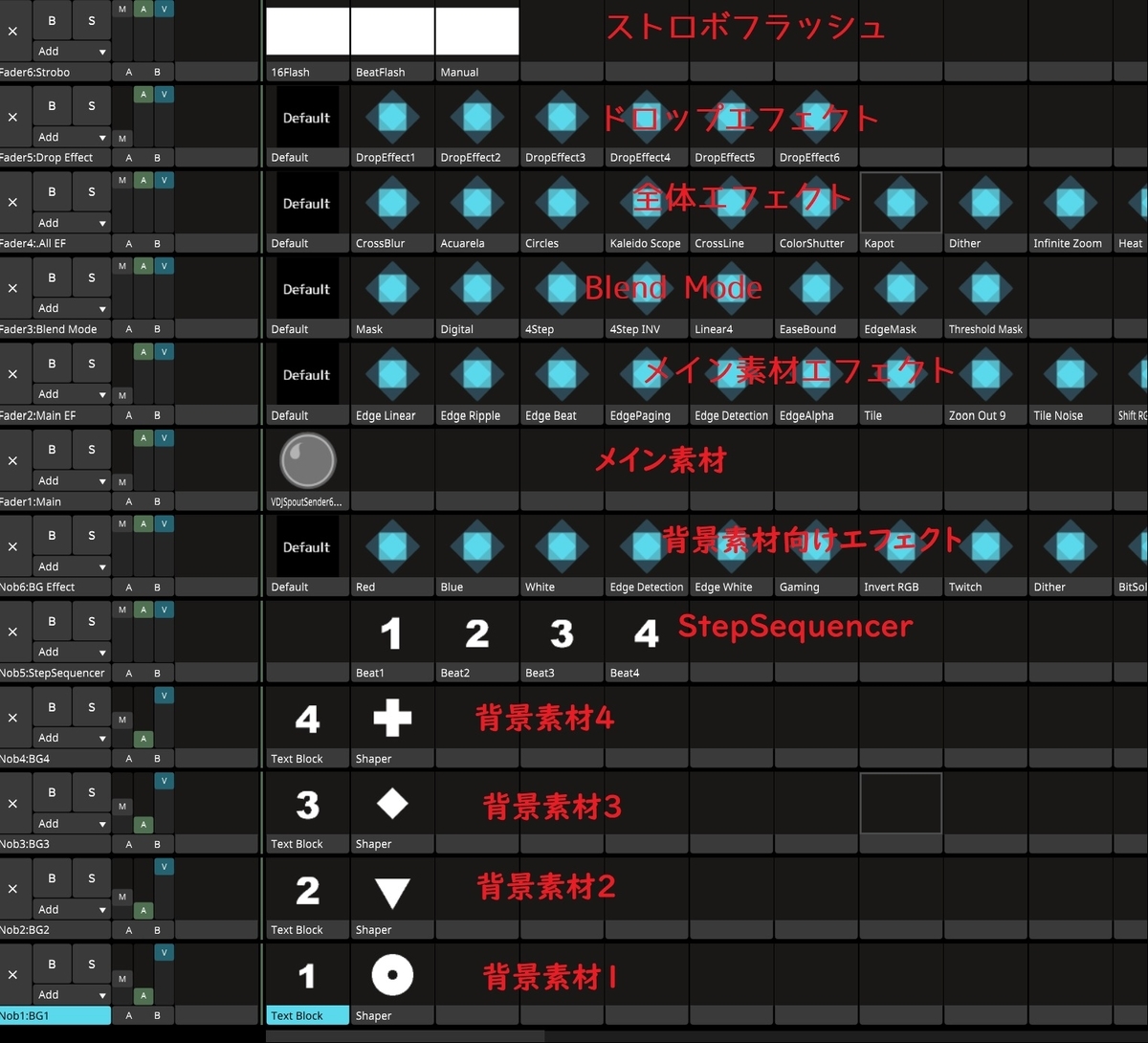Image resolution: width=1148 pixels, height=1043 pixels.
Task: Trigger Beat1 in the StepSequencer row
Action: point(391,632)
